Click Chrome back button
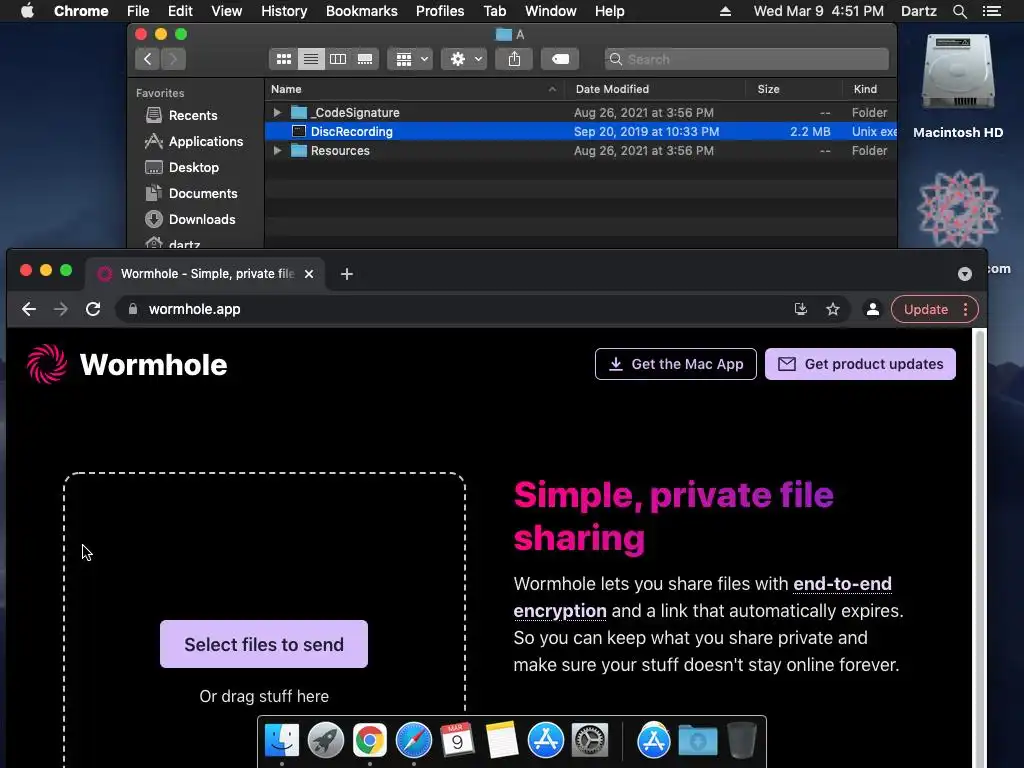 click(x=29, y=310)
